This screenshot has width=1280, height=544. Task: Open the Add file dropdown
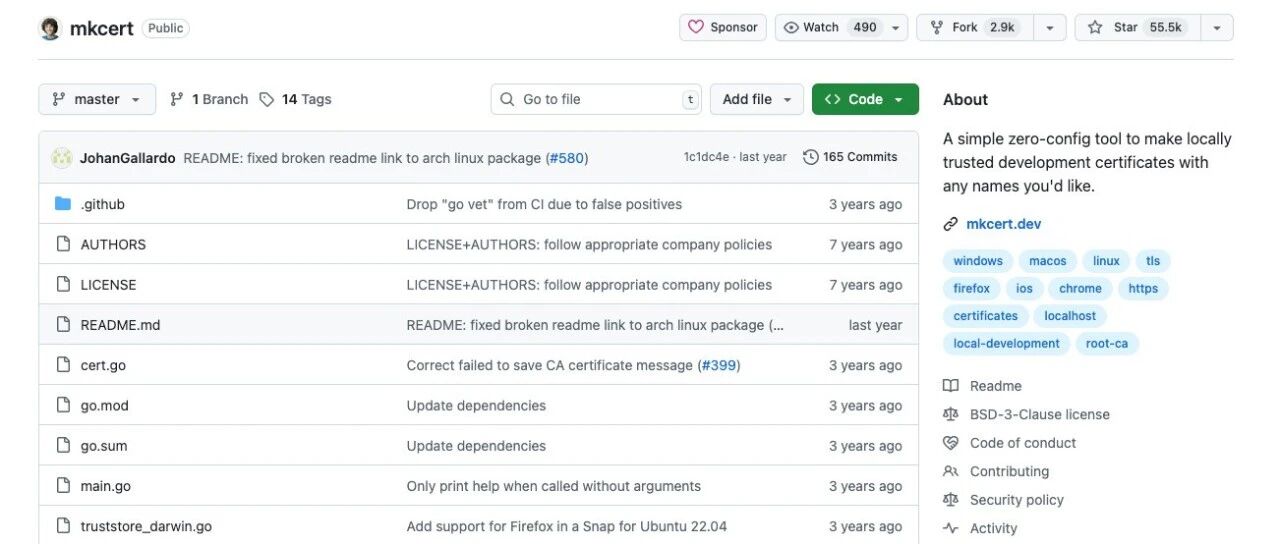[757, 99]
